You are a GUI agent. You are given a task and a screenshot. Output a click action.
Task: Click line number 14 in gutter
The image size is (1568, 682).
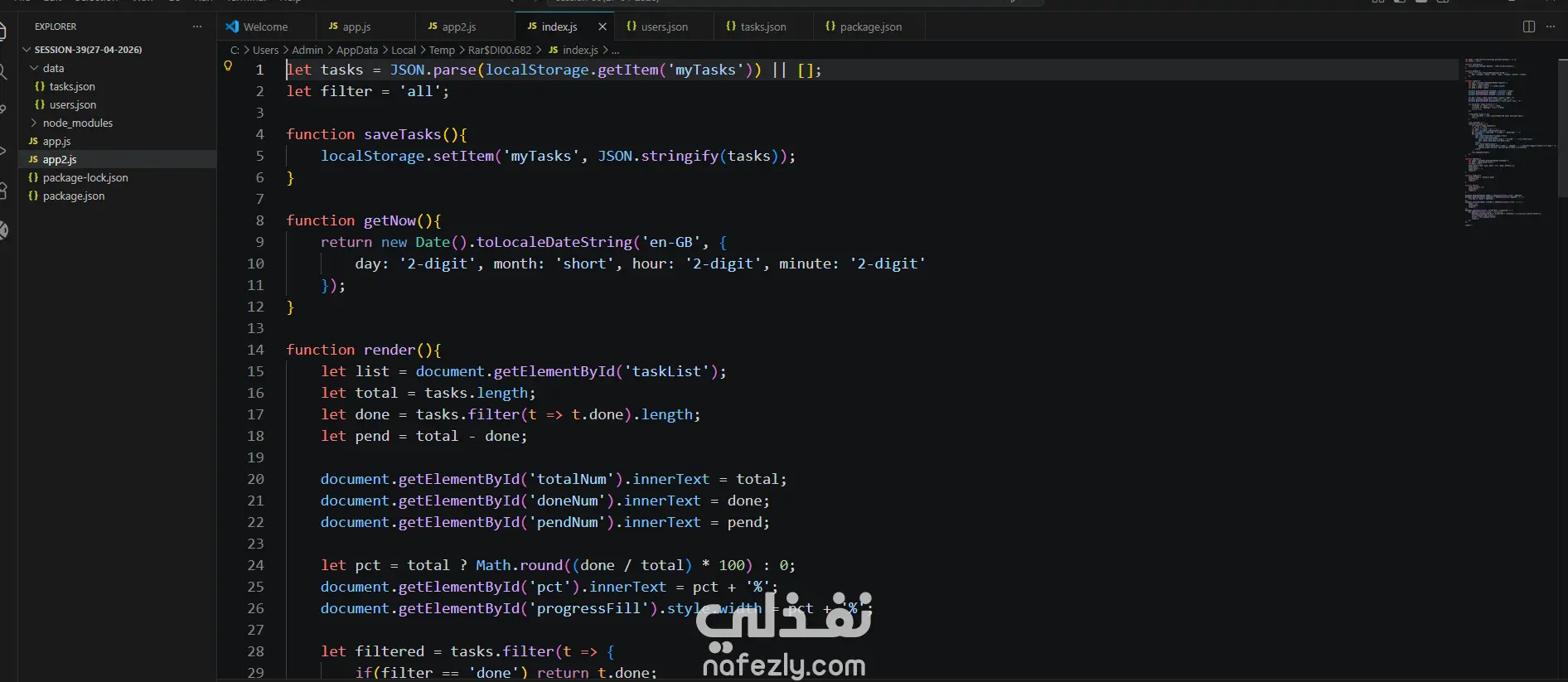click(255, 350)
